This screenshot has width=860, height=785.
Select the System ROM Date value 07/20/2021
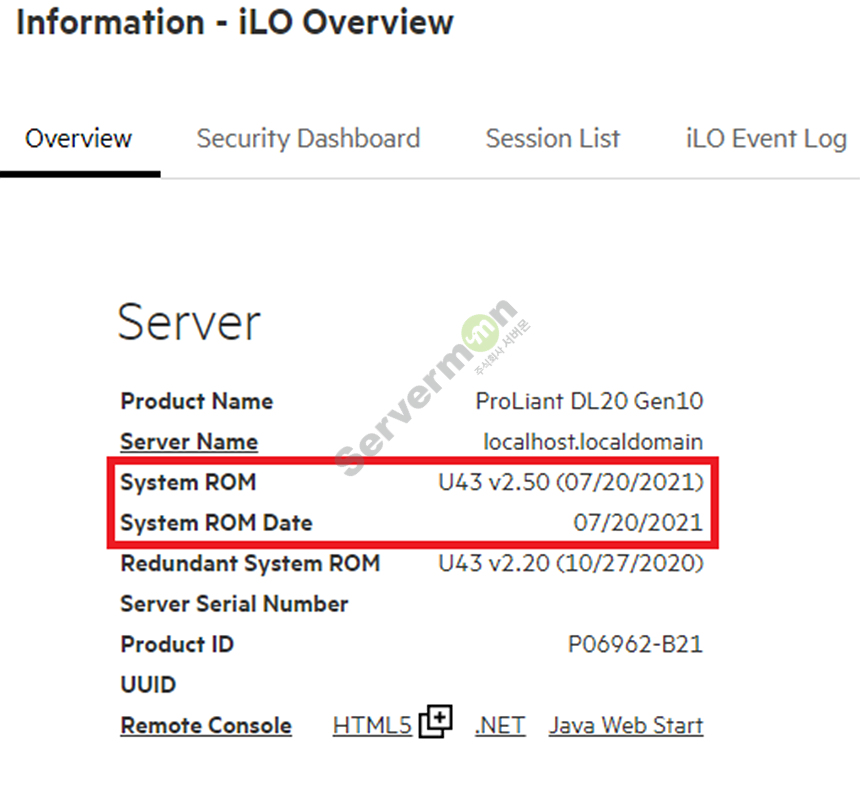coord(638,523)
